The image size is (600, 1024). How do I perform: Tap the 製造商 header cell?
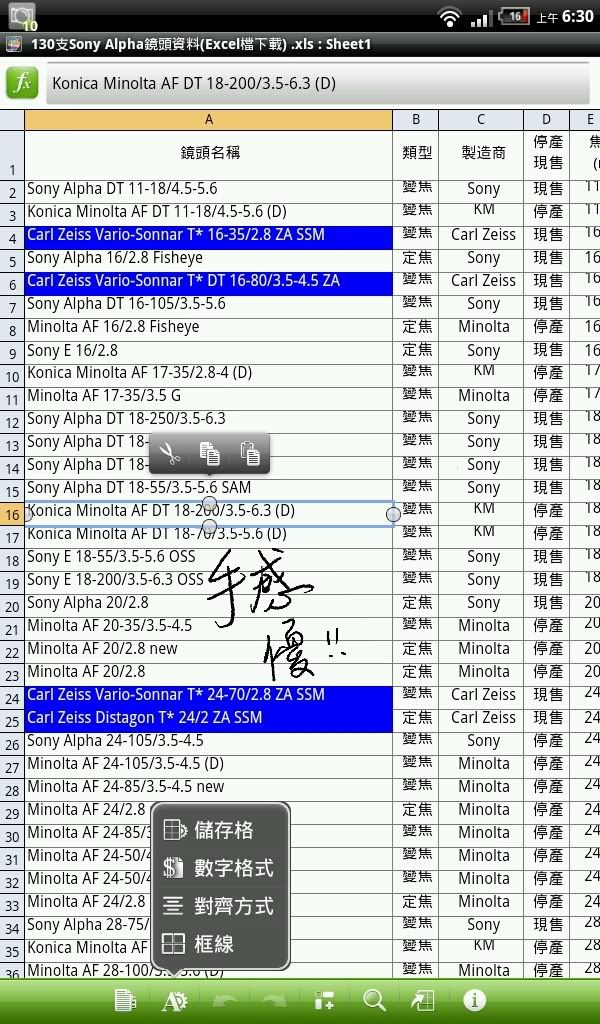pos(481,155)
